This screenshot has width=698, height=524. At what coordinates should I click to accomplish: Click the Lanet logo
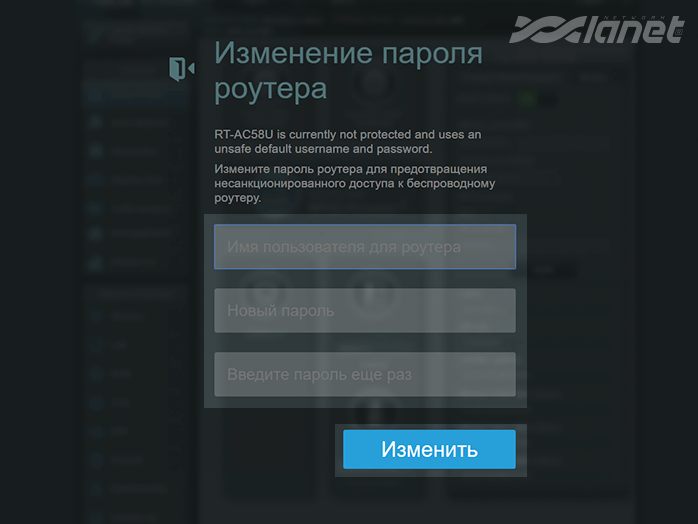click(x=596, y=29)
